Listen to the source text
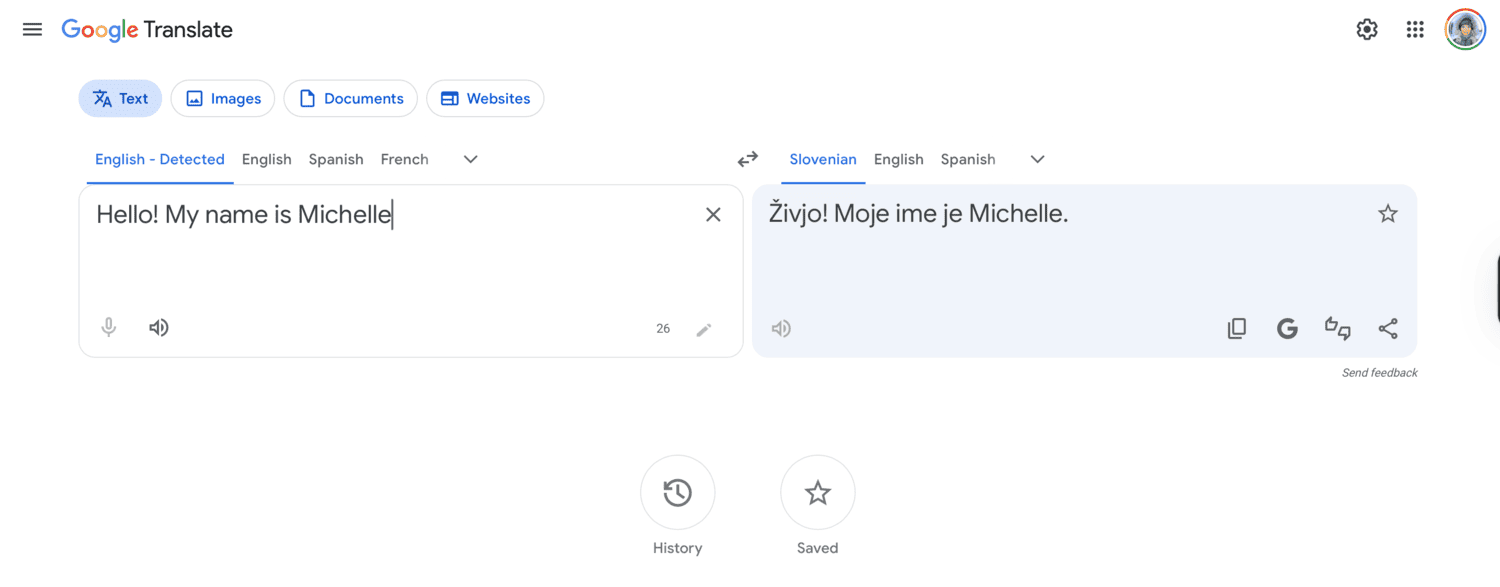1500x587 pixels. click(159, 327)
